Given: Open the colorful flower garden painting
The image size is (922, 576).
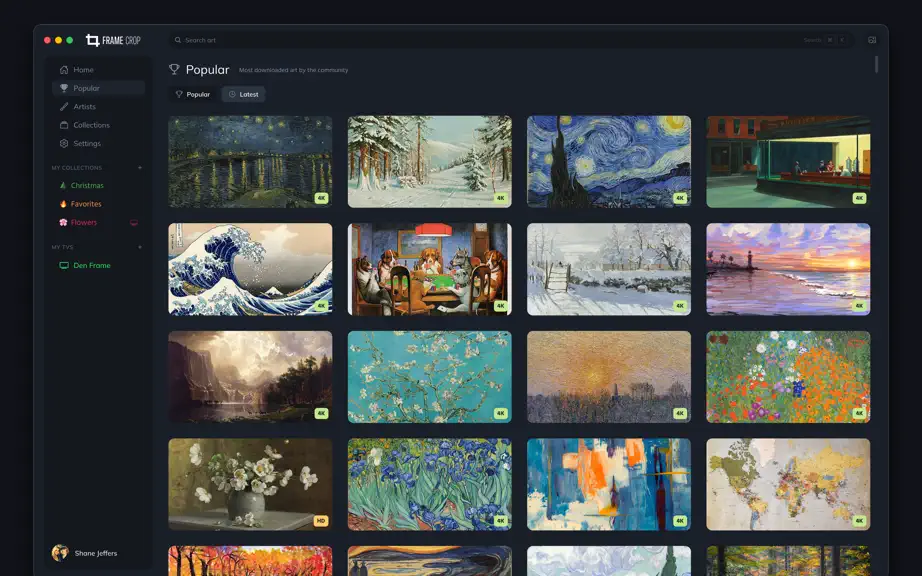Looking at the screenshot, I should tap(789, 377).
